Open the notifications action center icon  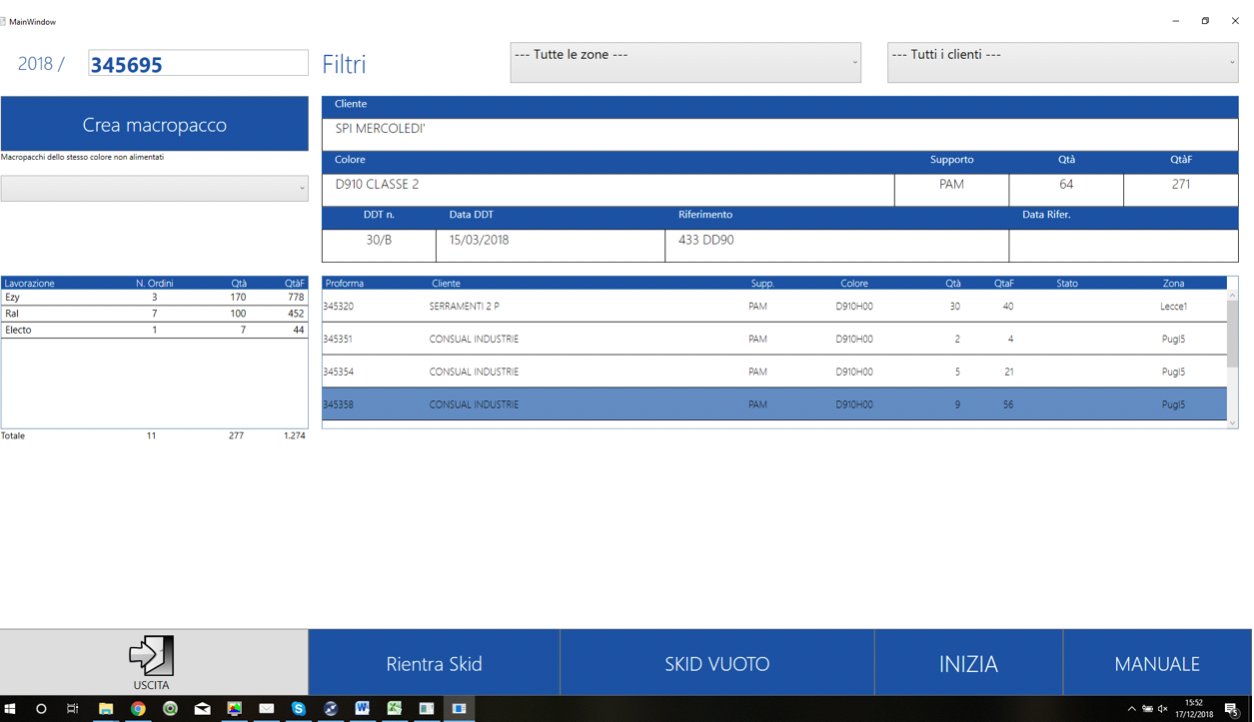[x=1232, y=708]
